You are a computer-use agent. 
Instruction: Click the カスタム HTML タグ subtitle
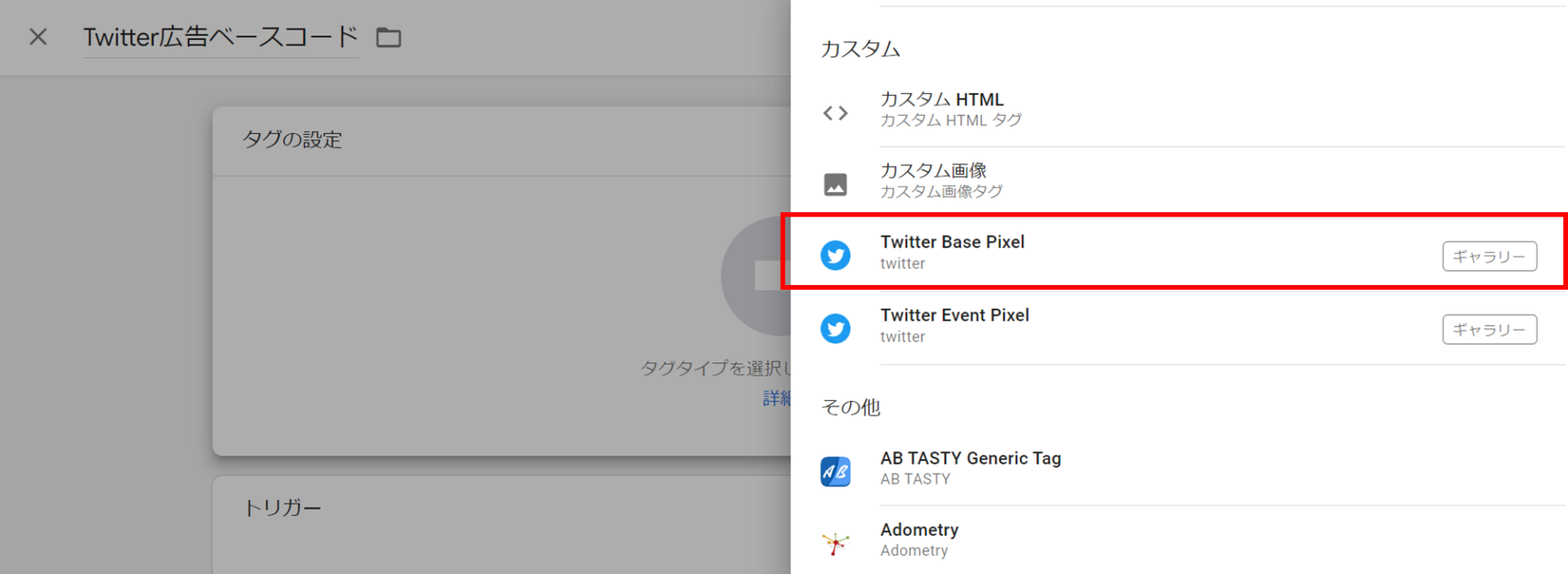click(951, 121)
